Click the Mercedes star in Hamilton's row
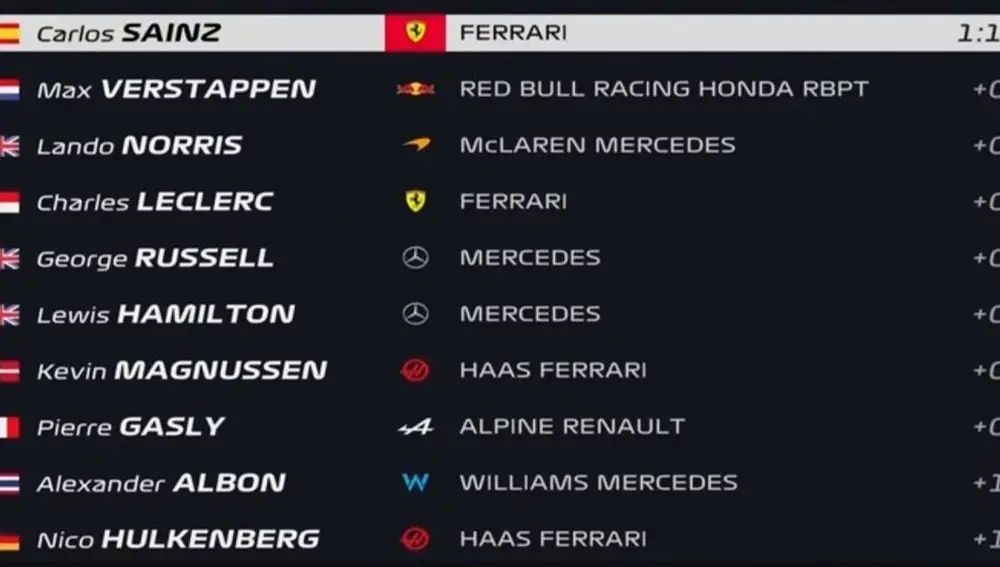 pyautogui.click(x=415, y=314)
